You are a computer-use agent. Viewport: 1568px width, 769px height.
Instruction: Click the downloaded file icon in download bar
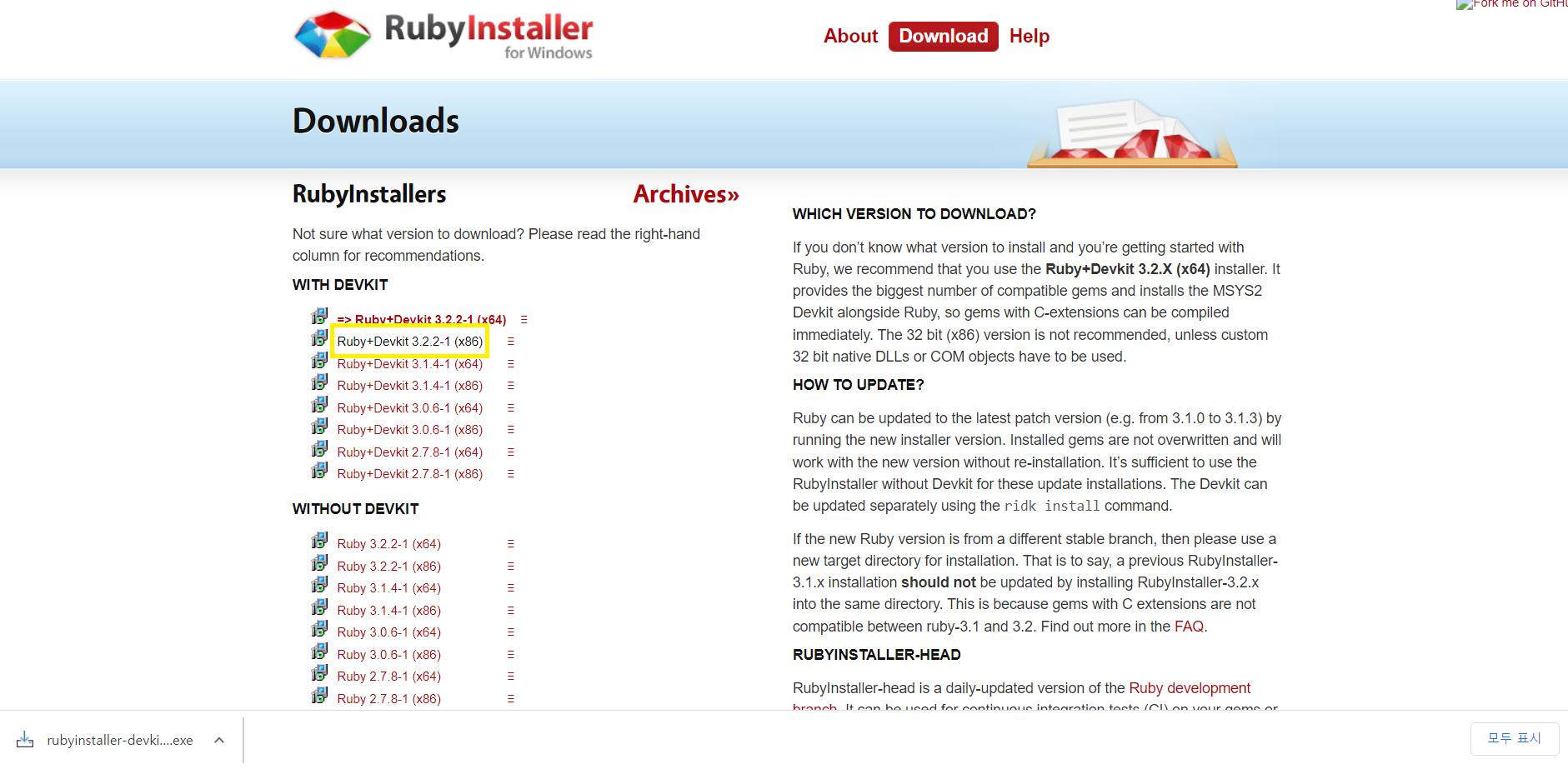pyautogui.click(x=25, y=740)
